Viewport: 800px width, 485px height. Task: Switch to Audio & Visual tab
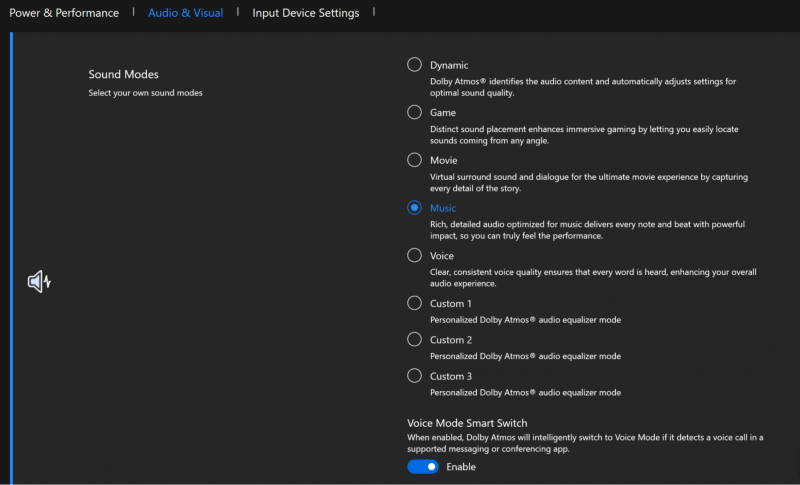click(x=185, y=13)
